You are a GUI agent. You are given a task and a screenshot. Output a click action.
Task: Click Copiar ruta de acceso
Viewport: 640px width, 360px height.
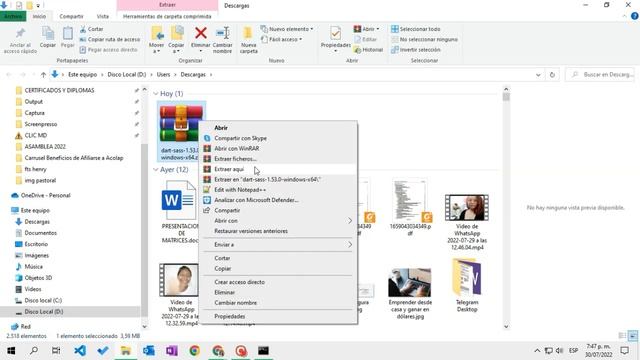click(110, 39)
